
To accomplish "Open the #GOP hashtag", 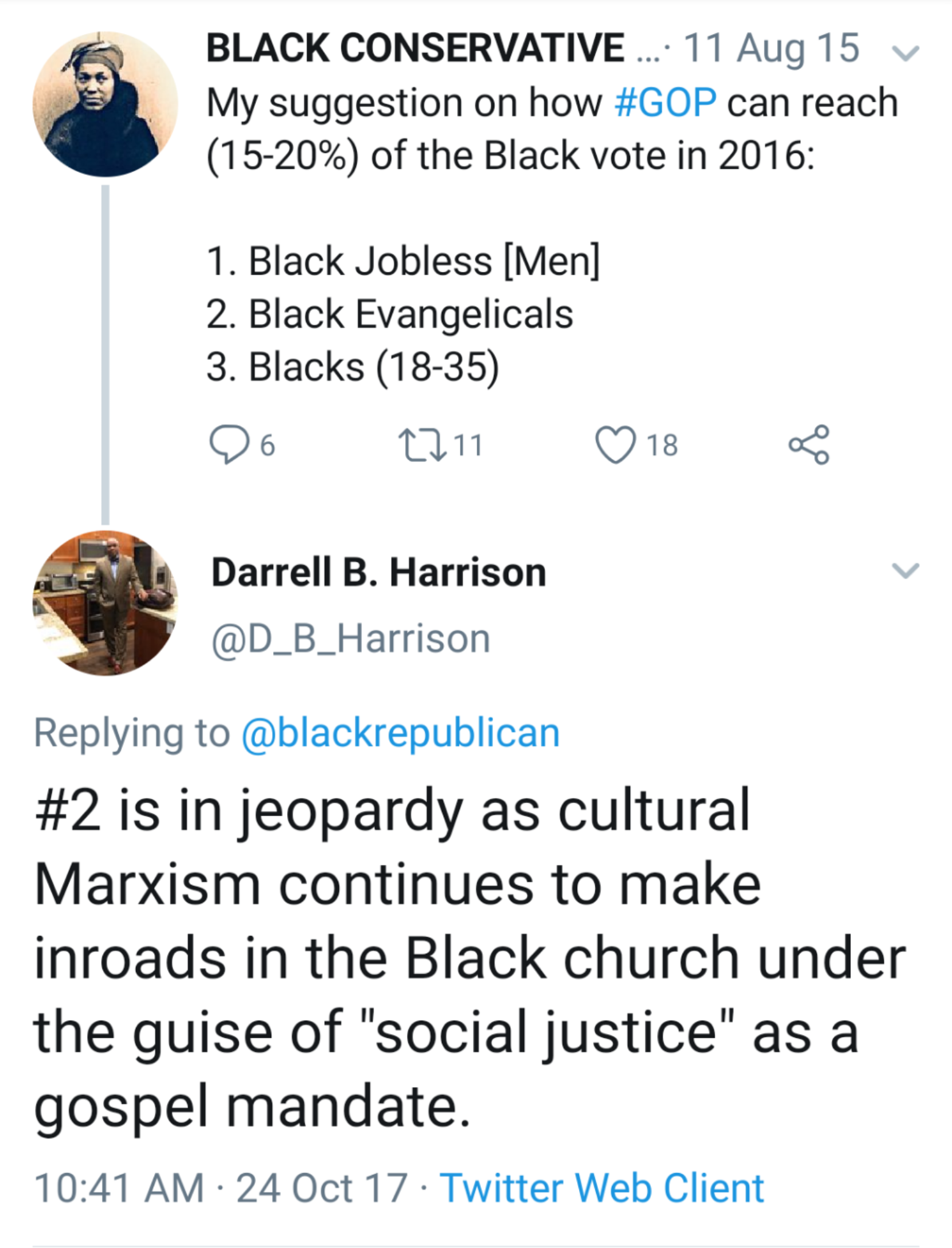I will pyautogui.click(x=666, y=102).
